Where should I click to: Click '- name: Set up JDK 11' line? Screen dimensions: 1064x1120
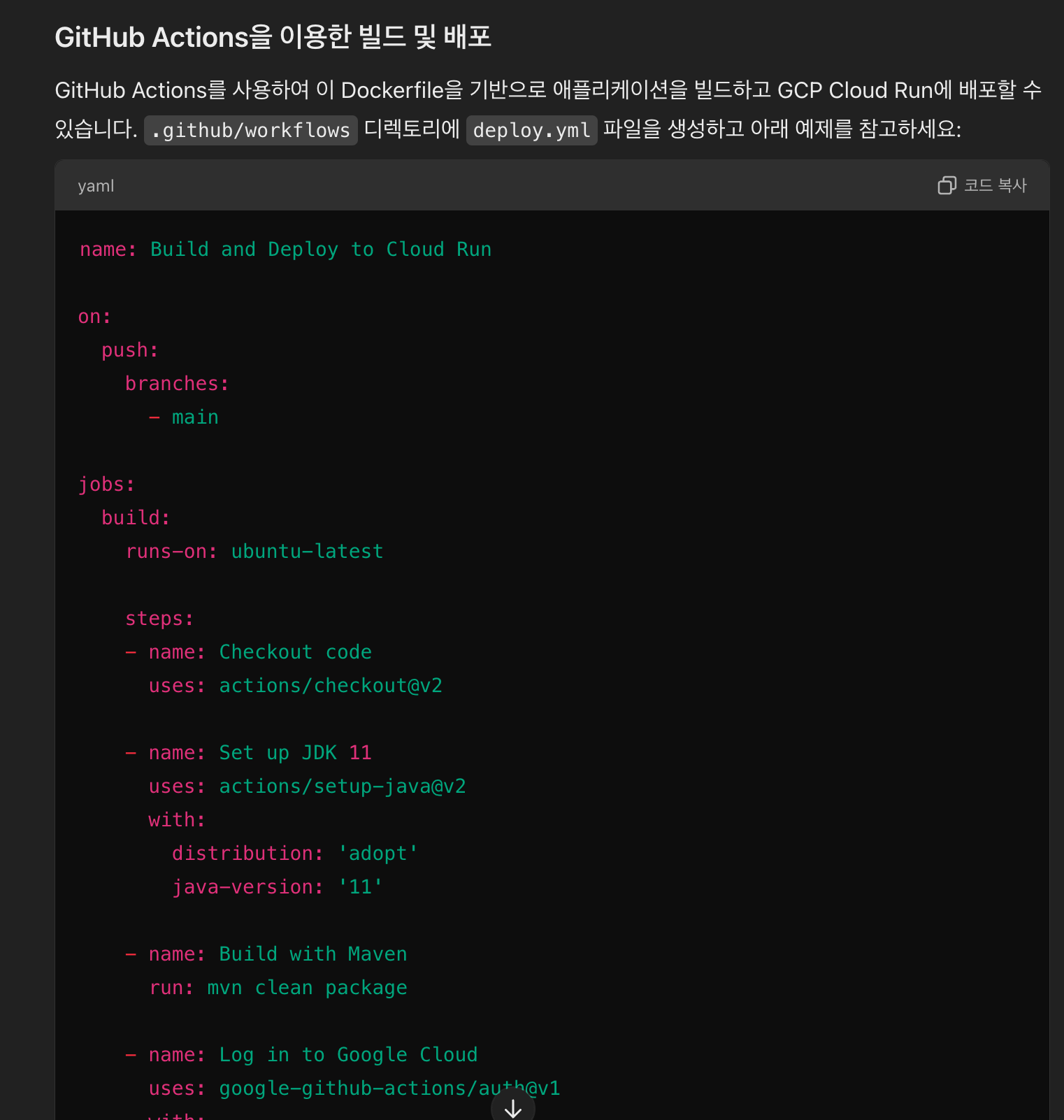coord(249,753)
